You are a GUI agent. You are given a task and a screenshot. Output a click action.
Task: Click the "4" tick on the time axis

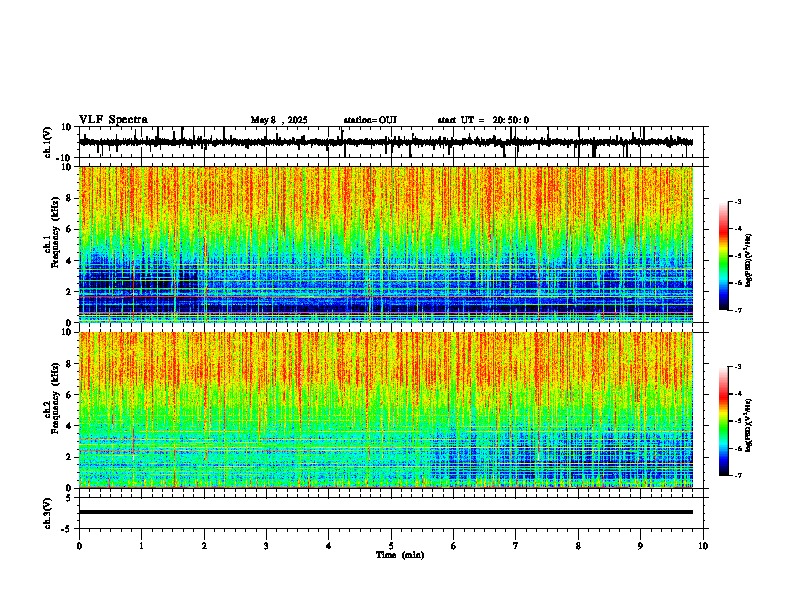pos(329,546)
